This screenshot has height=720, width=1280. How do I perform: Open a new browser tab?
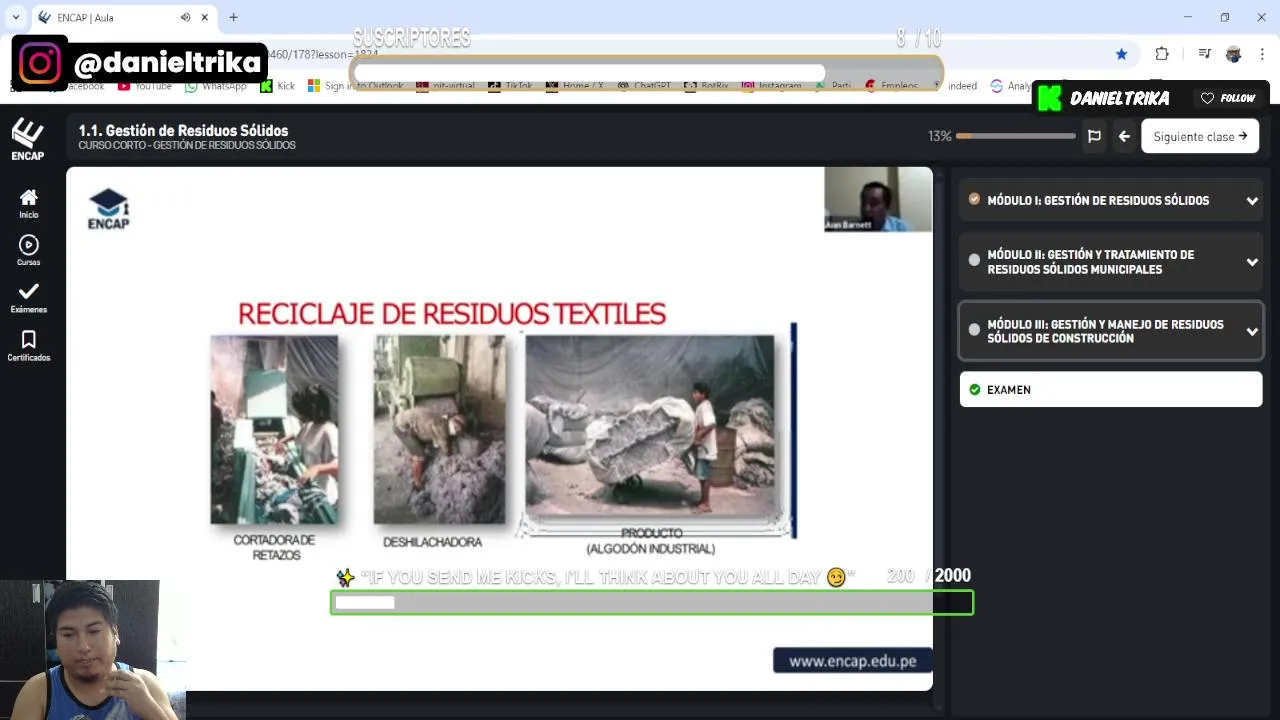tap(233, 17)
